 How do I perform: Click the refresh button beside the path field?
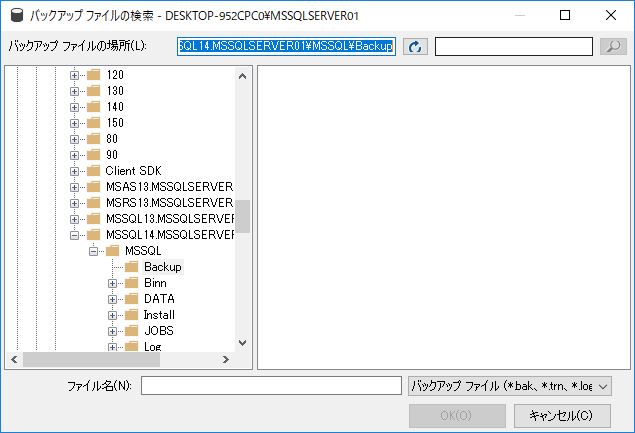click(415, 47)
